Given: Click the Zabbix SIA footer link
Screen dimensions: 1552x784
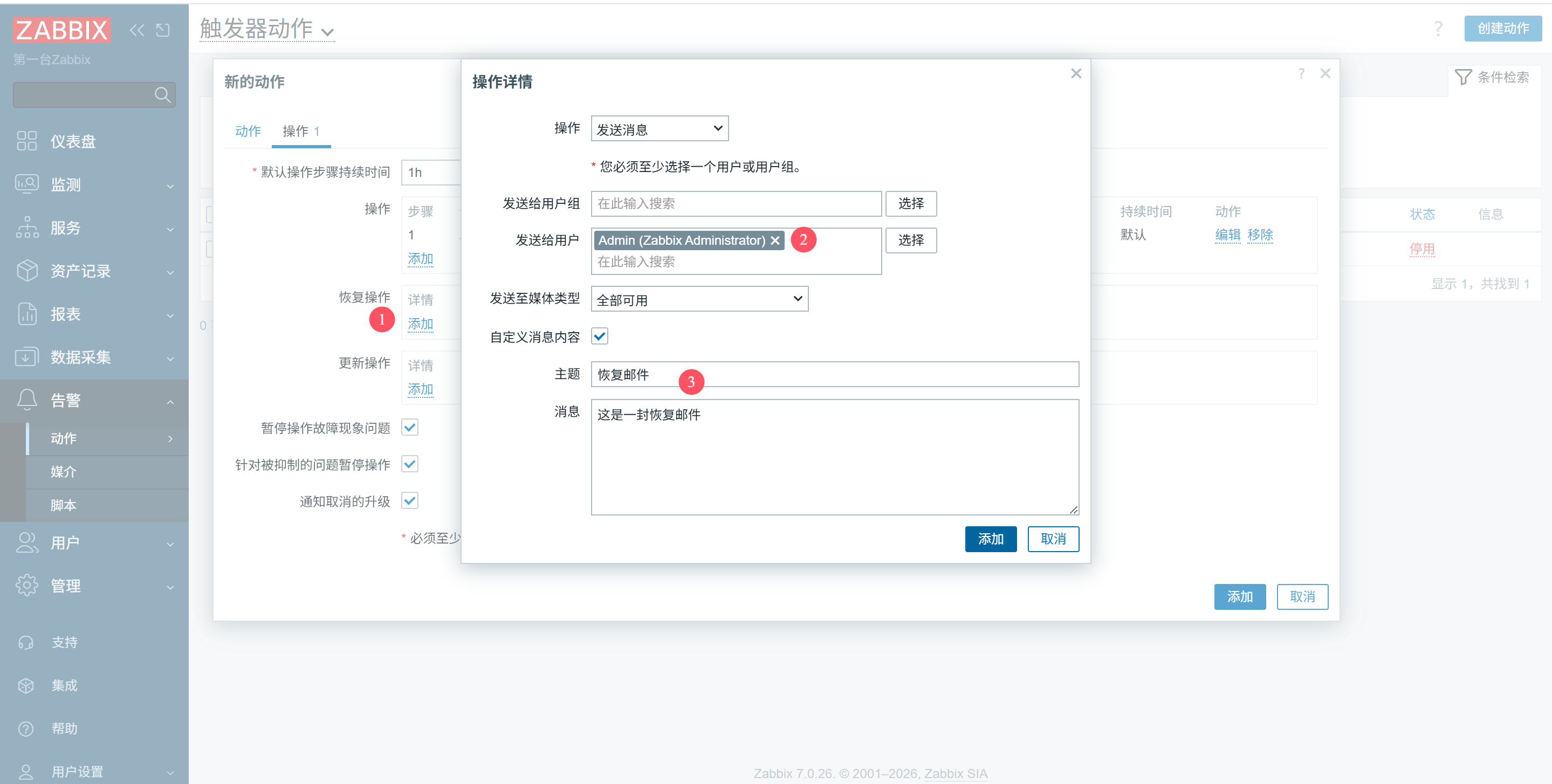Looking at the screenshot, I should (956, 773).
